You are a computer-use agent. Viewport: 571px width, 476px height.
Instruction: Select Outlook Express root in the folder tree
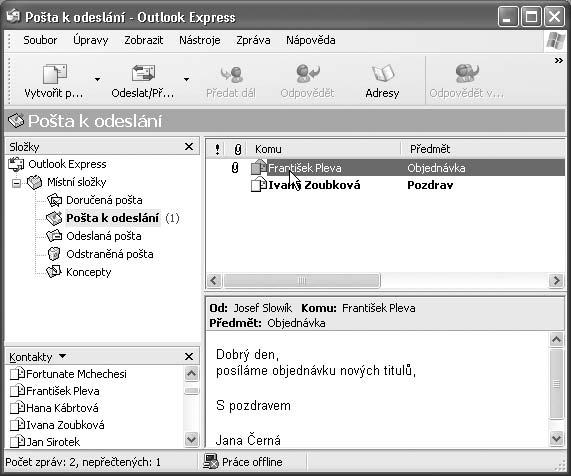tap(67, 164)
